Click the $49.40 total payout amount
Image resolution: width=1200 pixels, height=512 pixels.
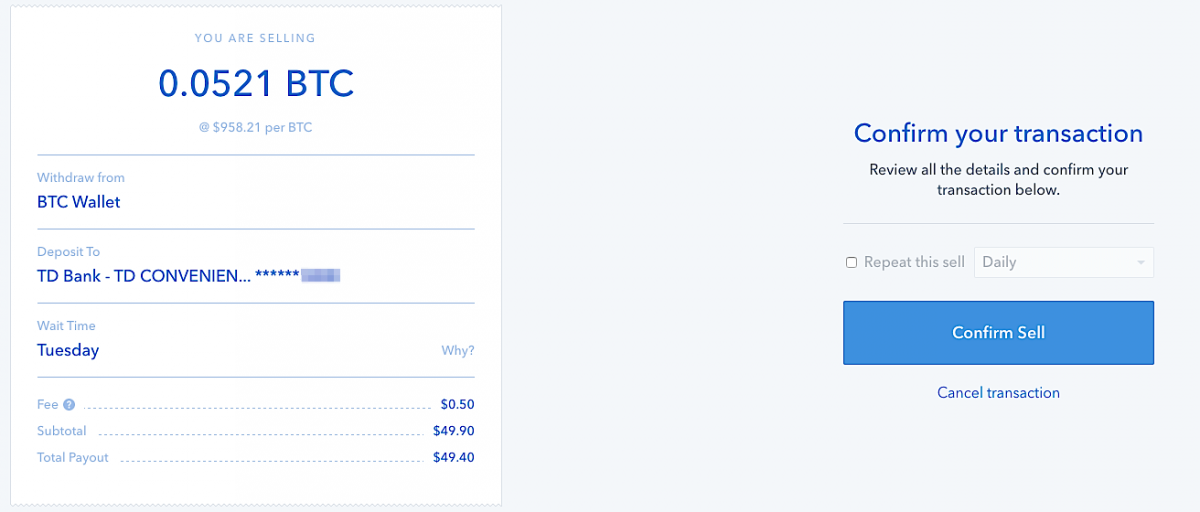click(x=454, y=458)
